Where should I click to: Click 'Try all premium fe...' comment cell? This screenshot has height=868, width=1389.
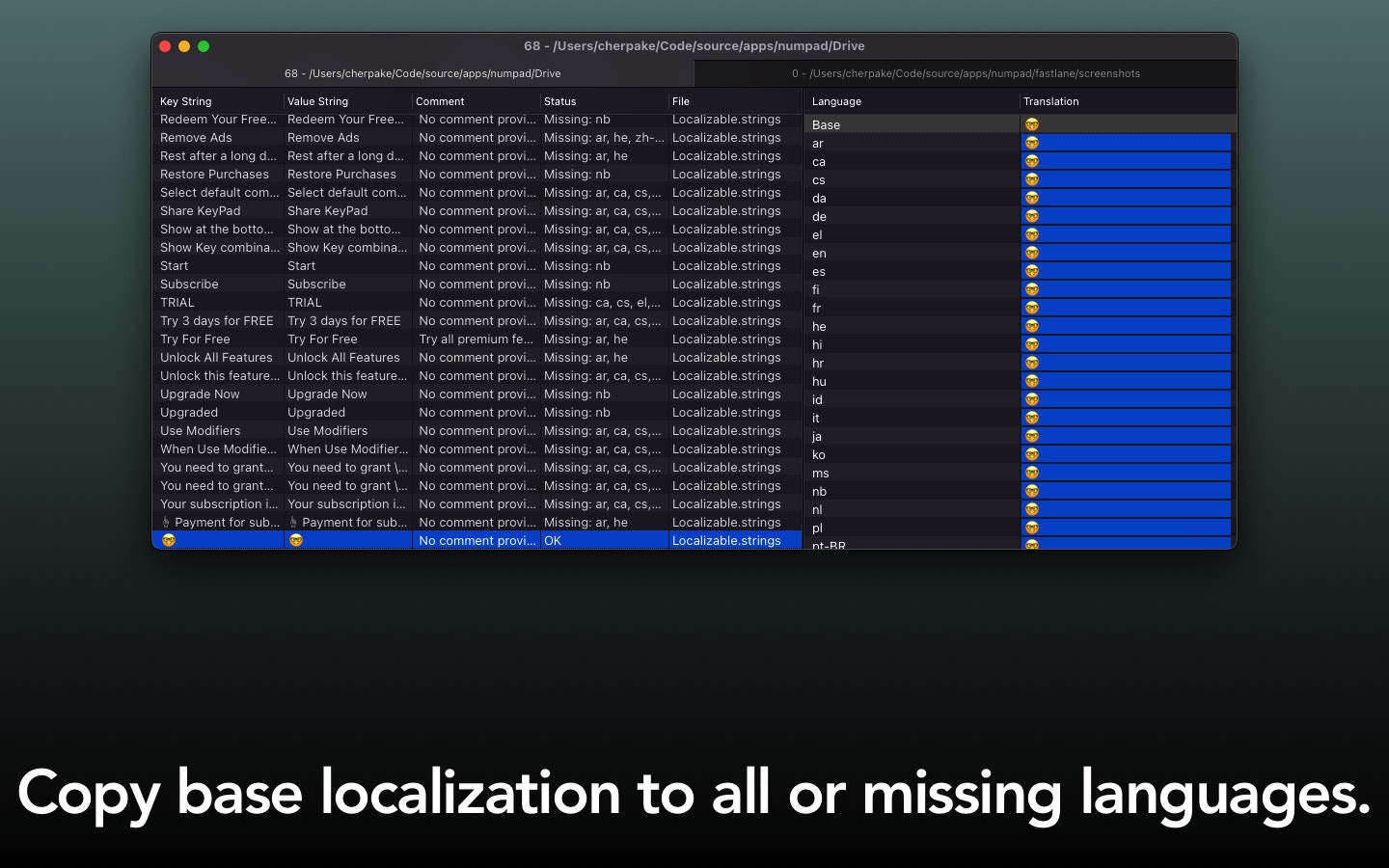coord(476,339)
